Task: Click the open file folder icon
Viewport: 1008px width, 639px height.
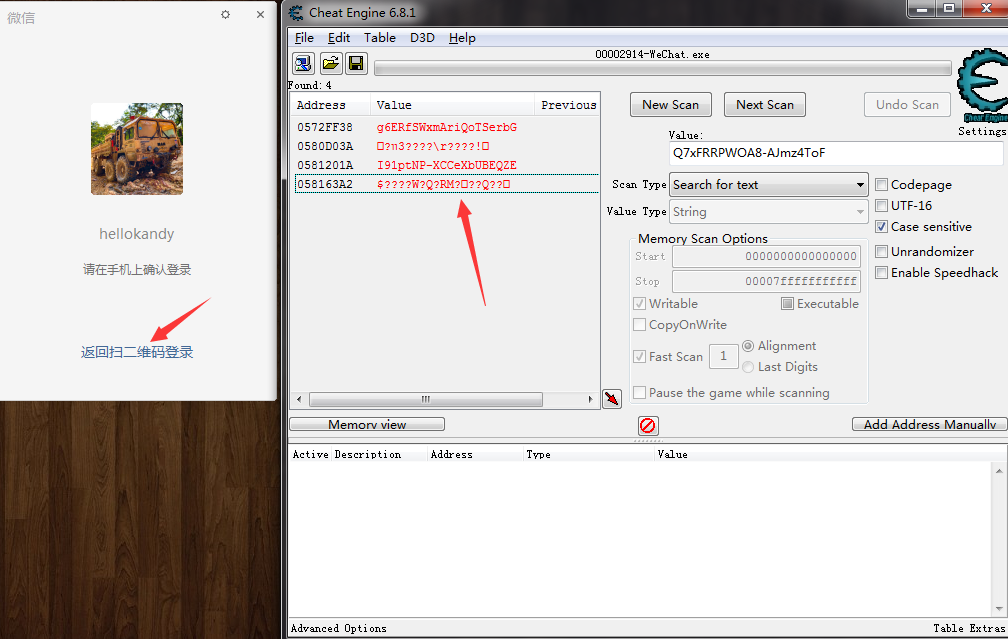Action: [330, 63]
